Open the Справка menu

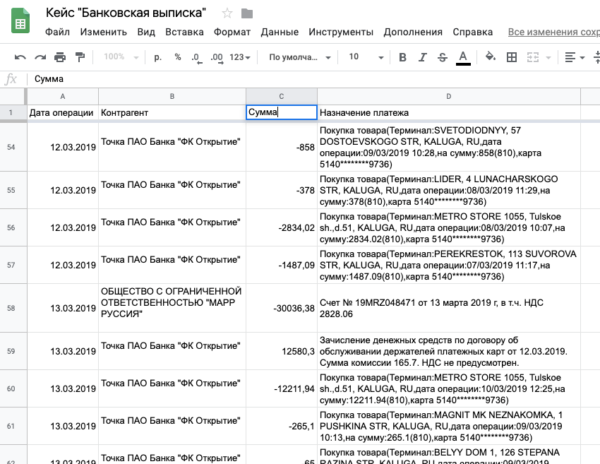click(473, 32)
